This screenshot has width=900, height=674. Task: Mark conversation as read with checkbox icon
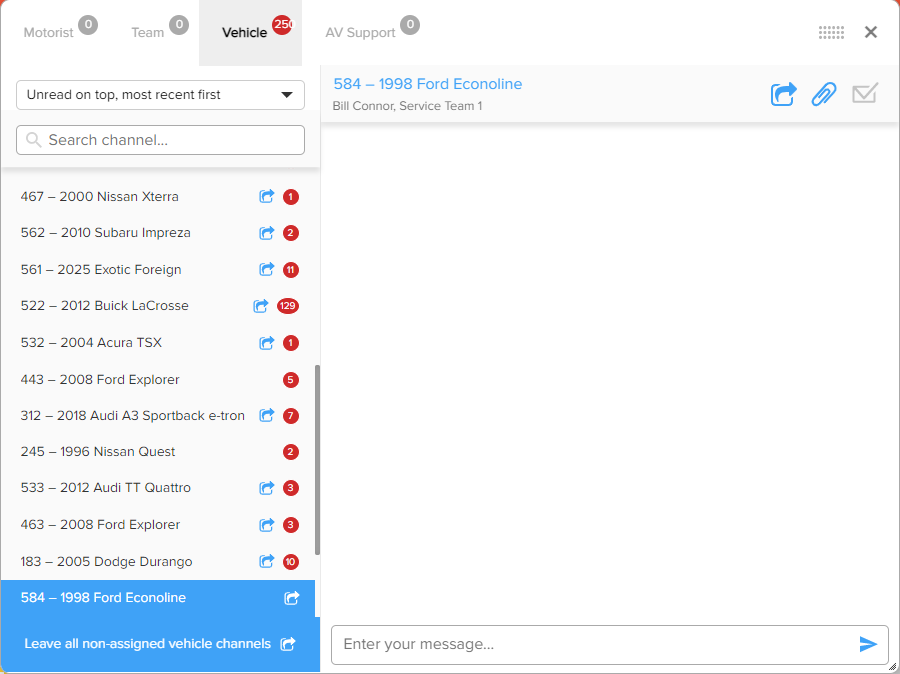point(865,93)
